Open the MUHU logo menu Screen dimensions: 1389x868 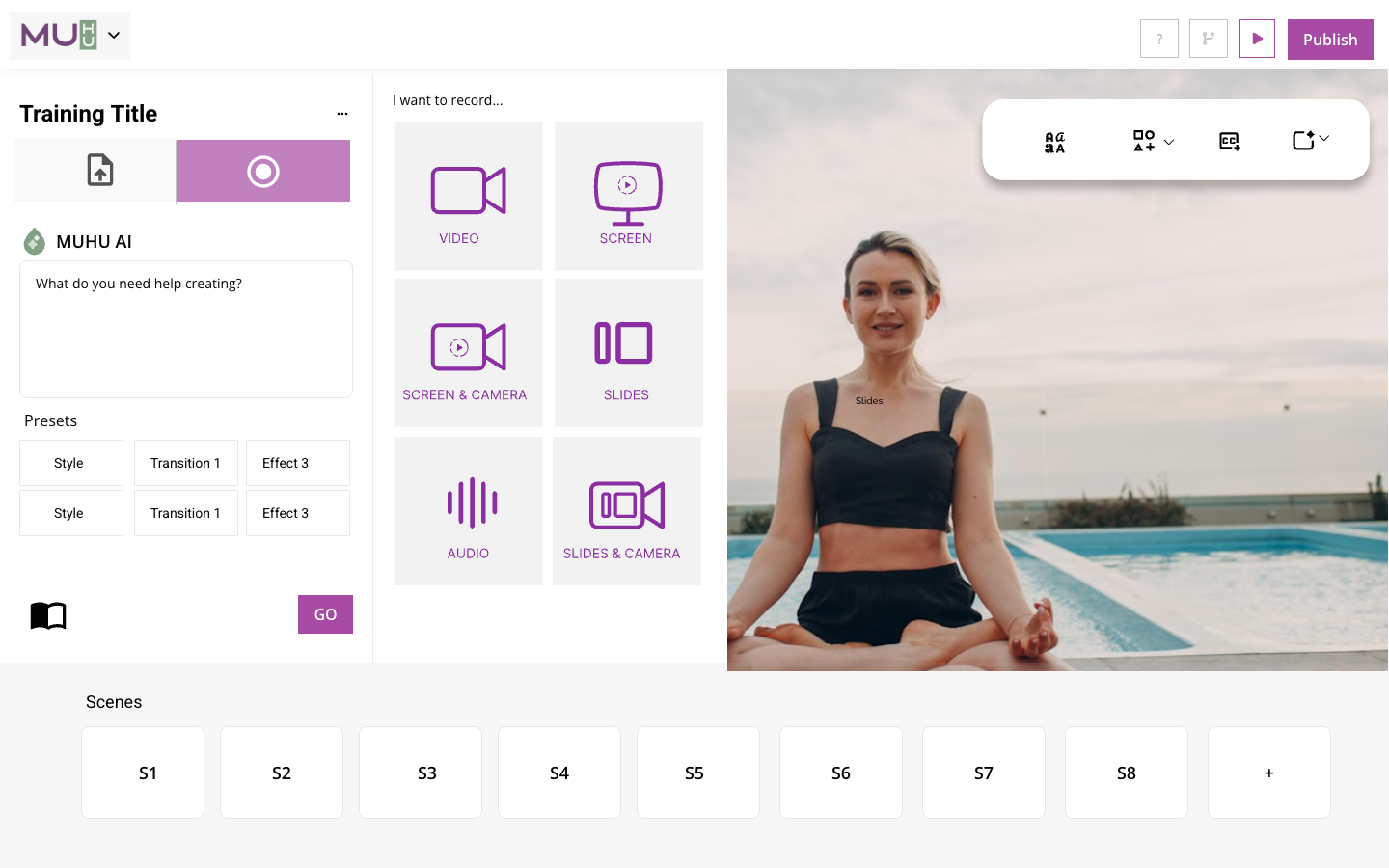click(x=70, y=36)
